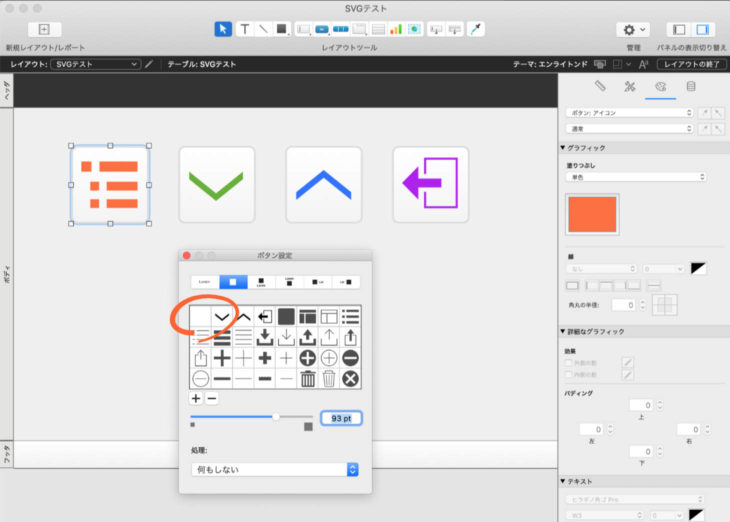The height and width of the screenshot is (522, 730).
Task: Click the pencil edit layout icon
Action: pyautogui.click(x=150, y=64)
